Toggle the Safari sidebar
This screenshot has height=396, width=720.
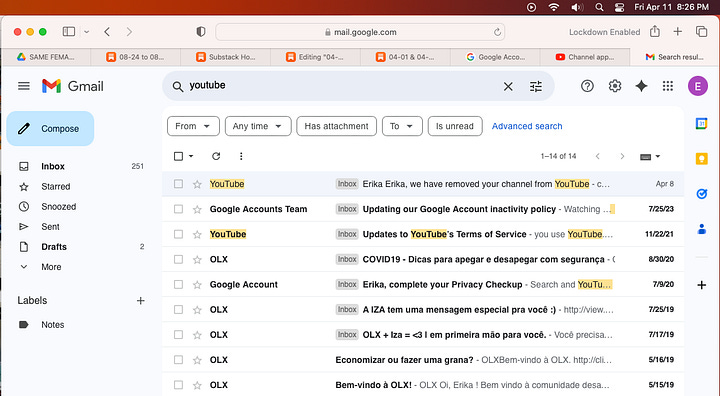pyautogui.click(x=69, y=31)
